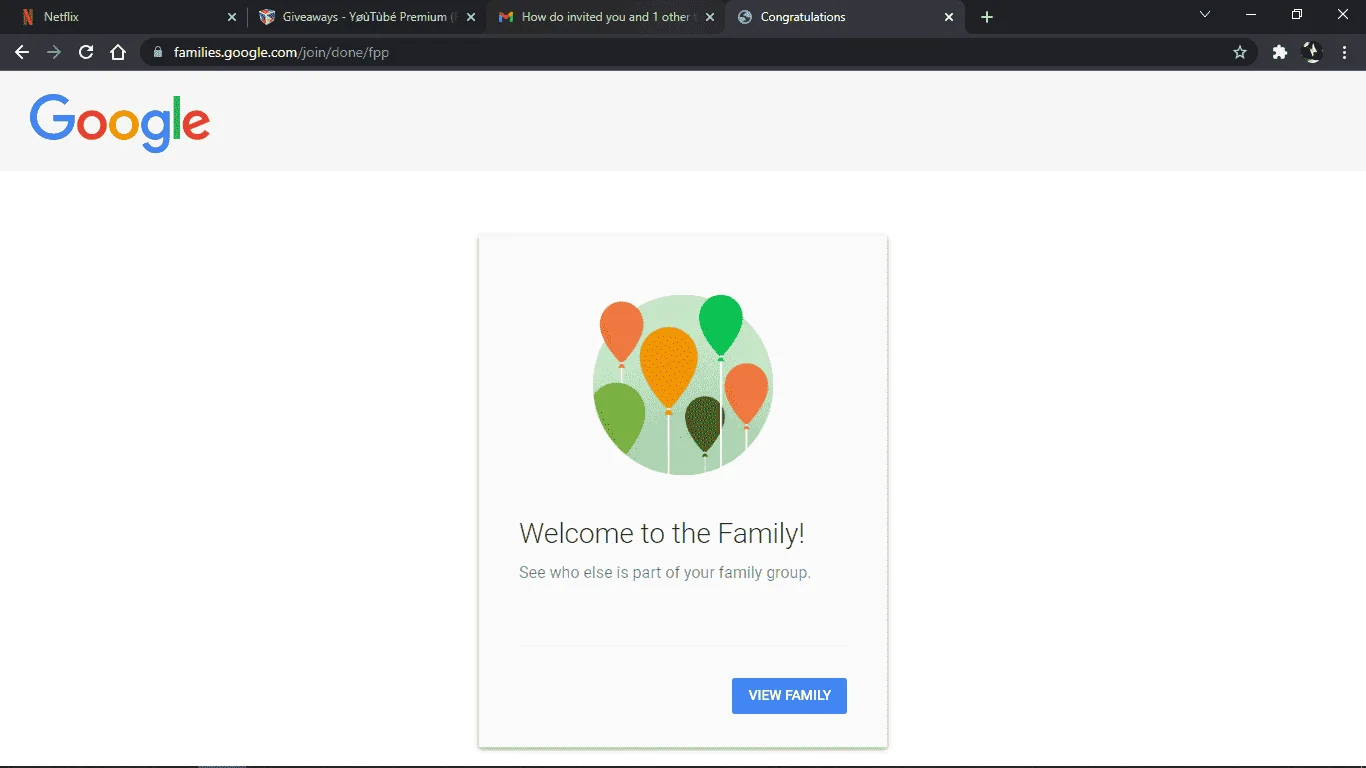1366x768 pixels.
Task: Open the profile avatar in the toolbar
Action: click(1312, 52)
